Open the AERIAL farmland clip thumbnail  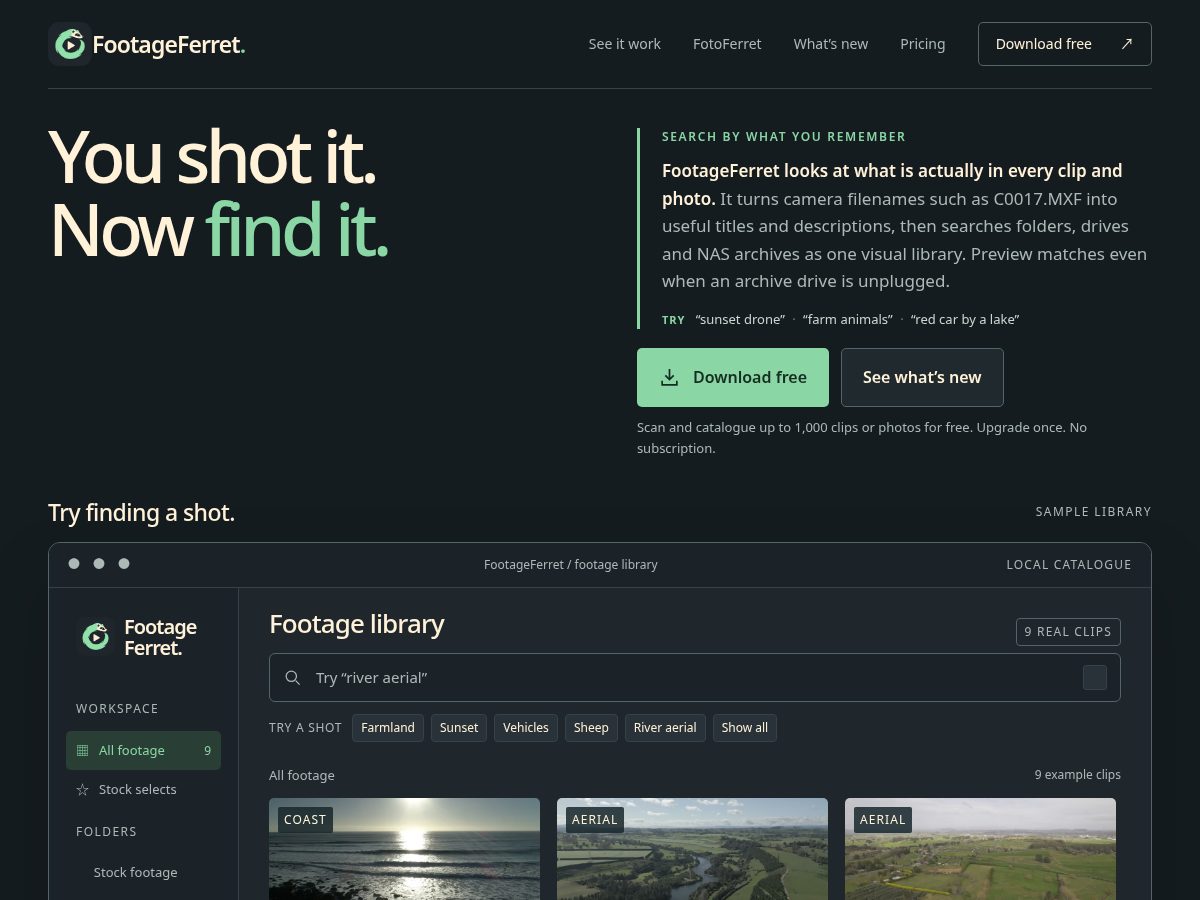pos(980,849)
